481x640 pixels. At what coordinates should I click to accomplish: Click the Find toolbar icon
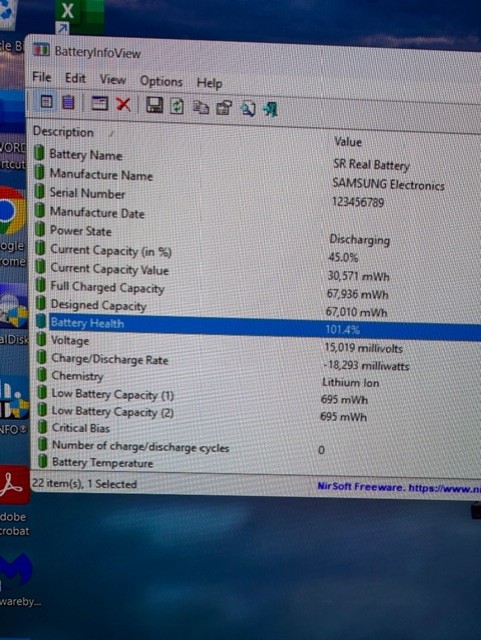point(248,109)
